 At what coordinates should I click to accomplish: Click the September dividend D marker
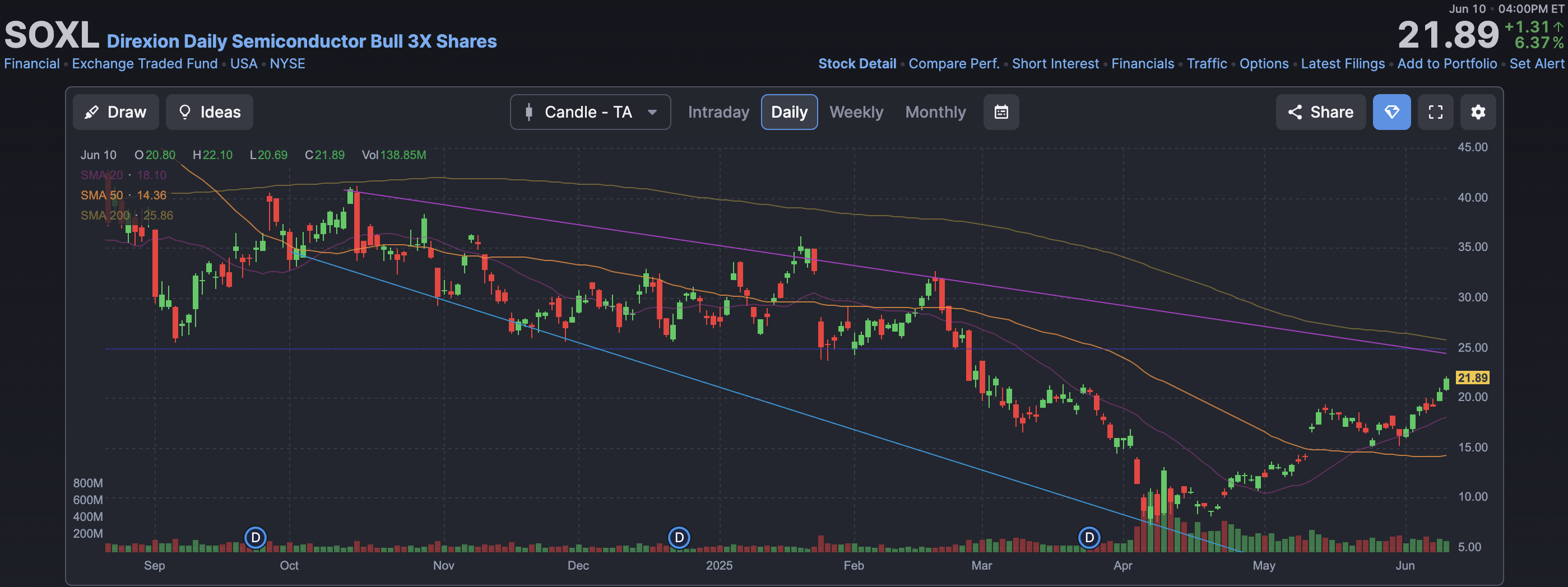click(256, 538)
